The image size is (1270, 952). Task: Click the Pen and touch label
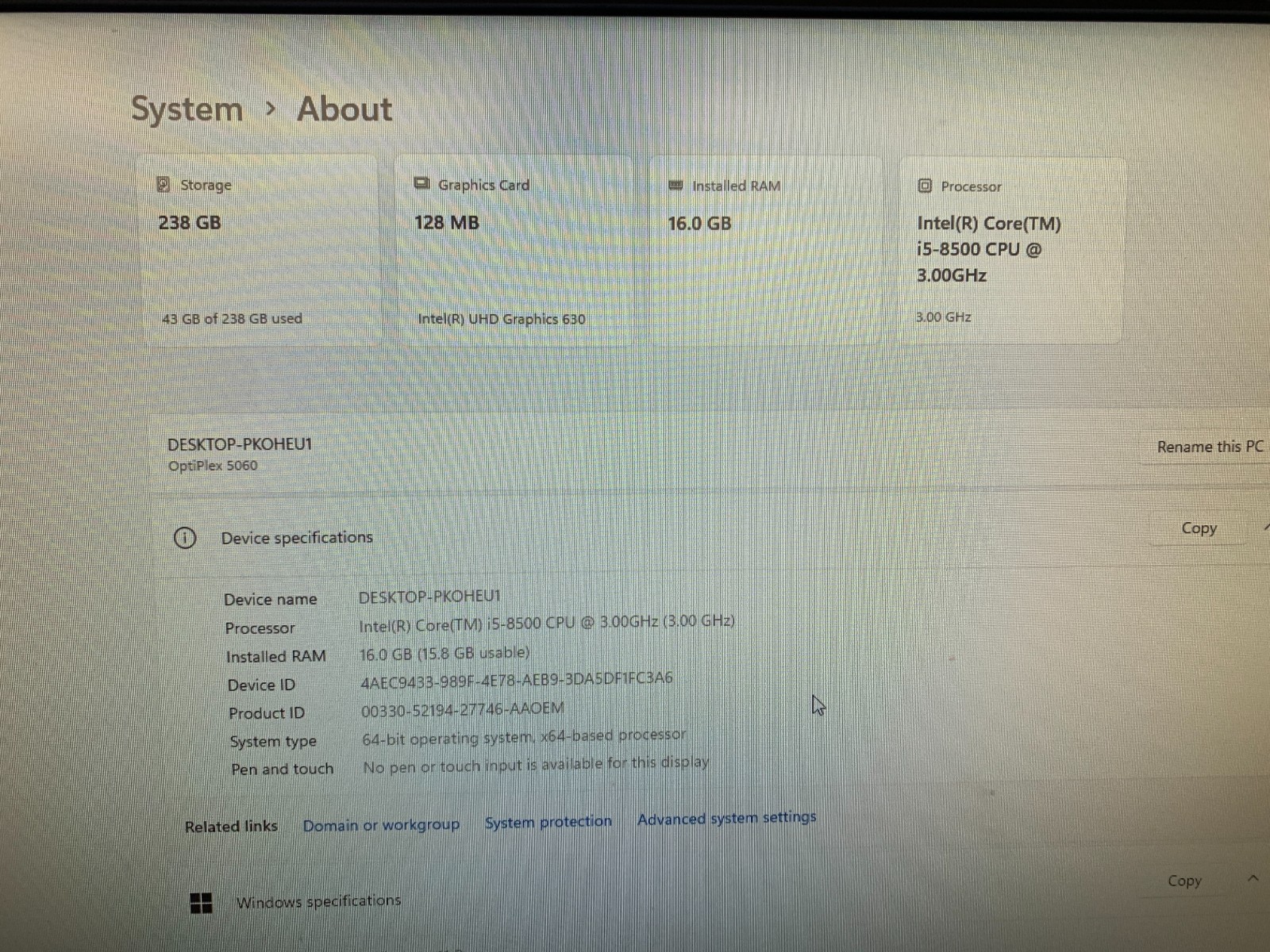(282, 769)
